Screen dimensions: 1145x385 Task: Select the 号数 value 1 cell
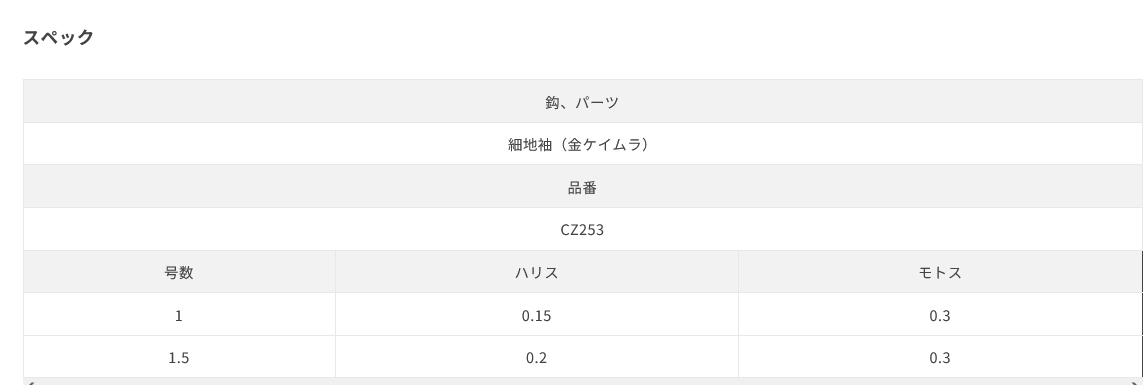coord(179,315)
